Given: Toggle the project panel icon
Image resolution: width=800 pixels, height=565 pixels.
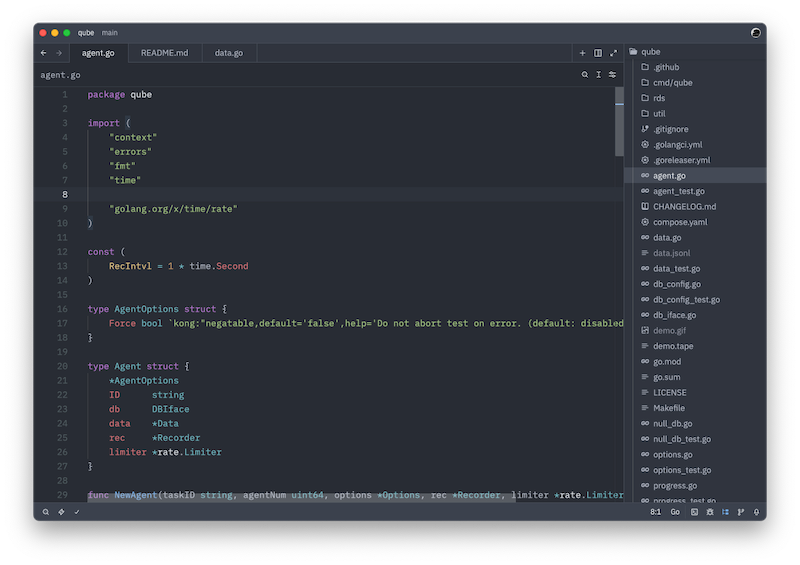Looking at the screenshot, I should tap(725, 512).
